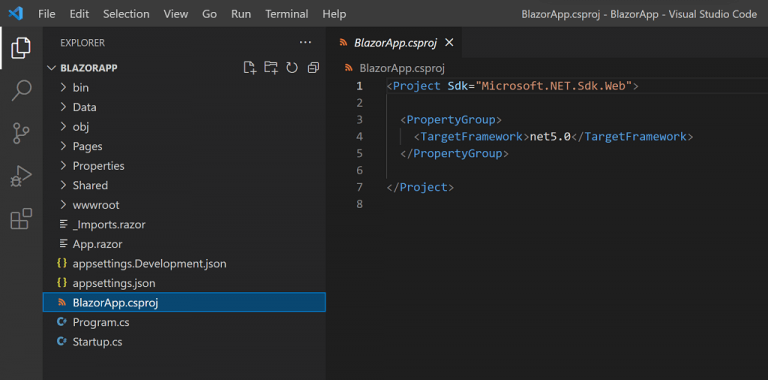Open the File menu
This screenshot has width=768, height=380.
pyautogui.click(x=47, y=14)
